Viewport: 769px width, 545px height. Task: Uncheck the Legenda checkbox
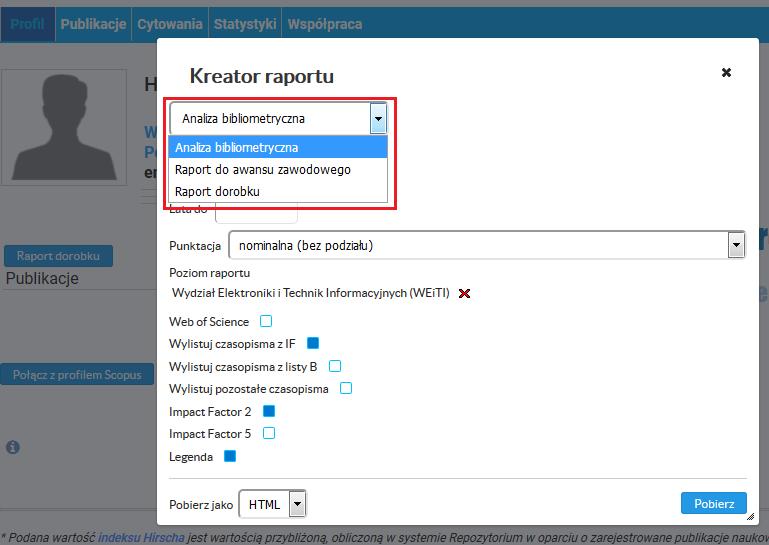tap(230, 456)
